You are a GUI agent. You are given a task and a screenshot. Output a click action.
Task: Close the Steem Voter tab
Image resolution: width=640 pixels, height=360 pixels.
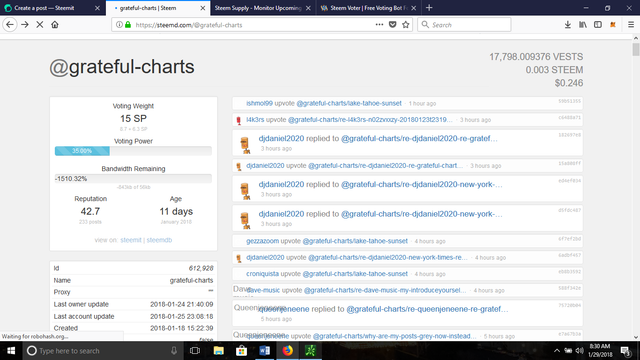(x=413, y=8)
